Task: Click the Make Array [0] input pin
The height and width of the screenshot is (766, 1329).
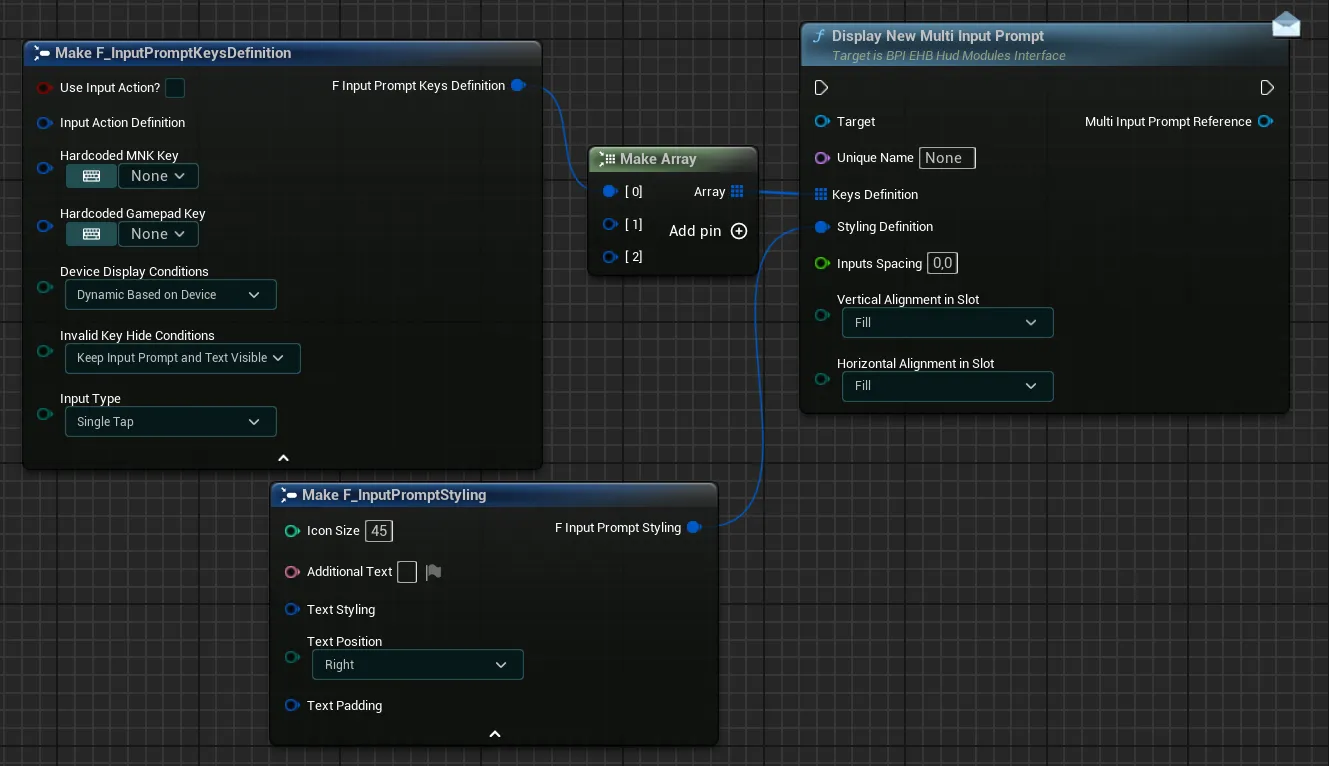Action: [x=610, y=191]
